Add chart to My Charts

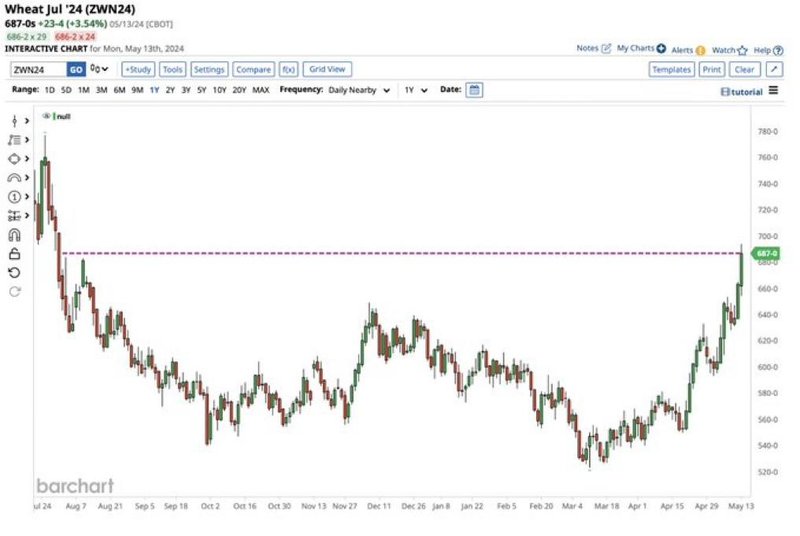coord(661,48)
